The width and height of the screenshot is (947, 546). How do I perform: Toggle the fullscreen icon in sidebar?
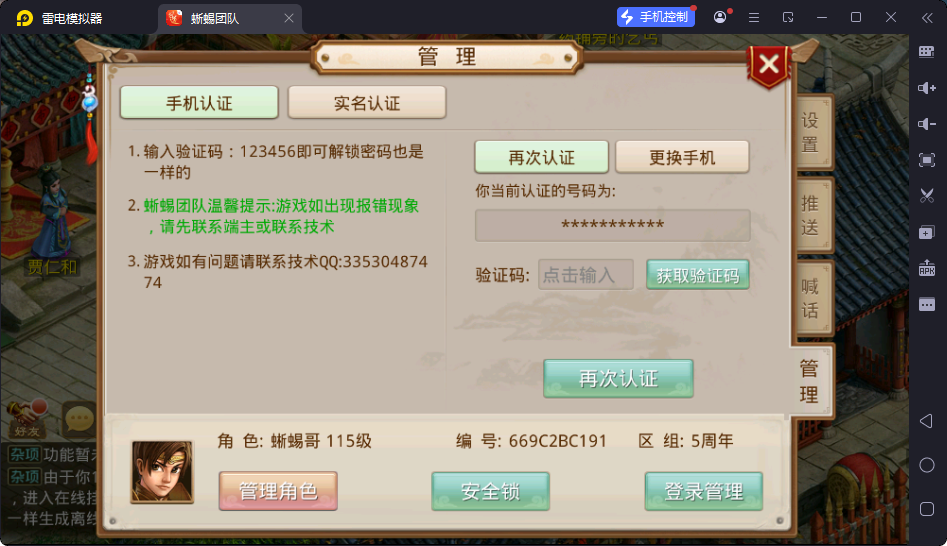point(926,160)
